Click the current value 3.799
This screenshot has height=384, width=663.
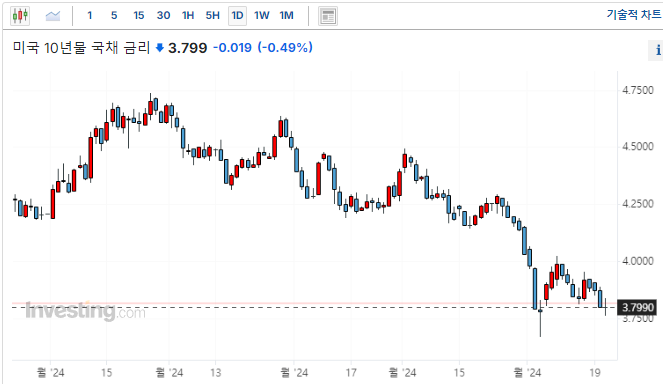188,48
